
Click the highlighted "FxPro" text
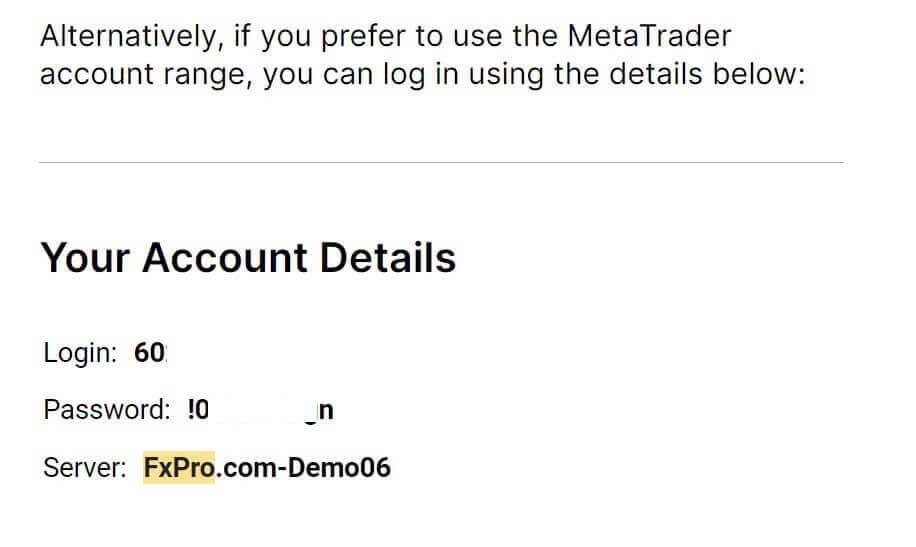(180, 467)
